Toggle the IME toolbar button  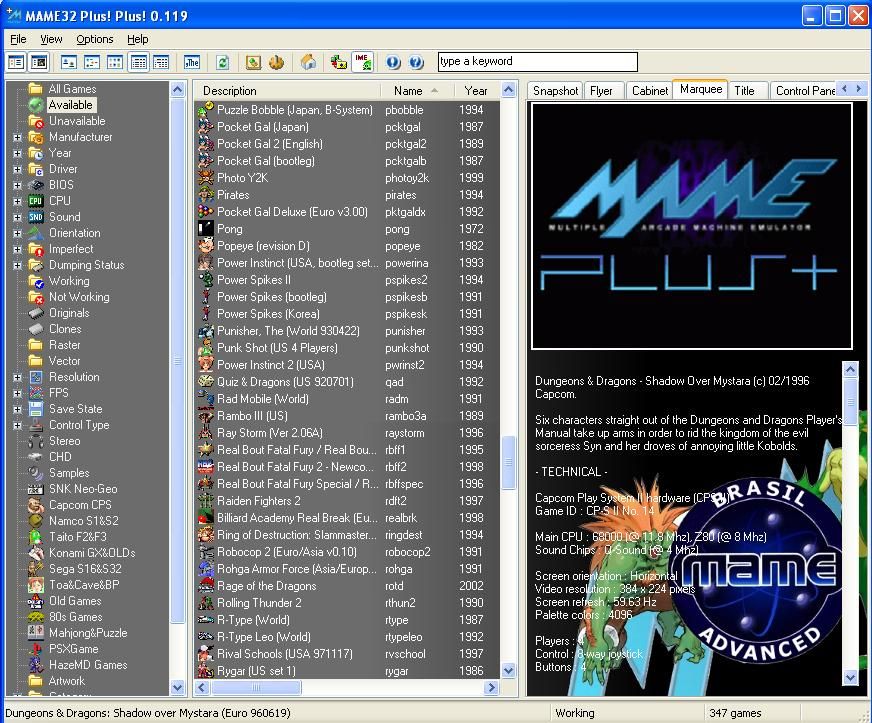pos(363,62)
